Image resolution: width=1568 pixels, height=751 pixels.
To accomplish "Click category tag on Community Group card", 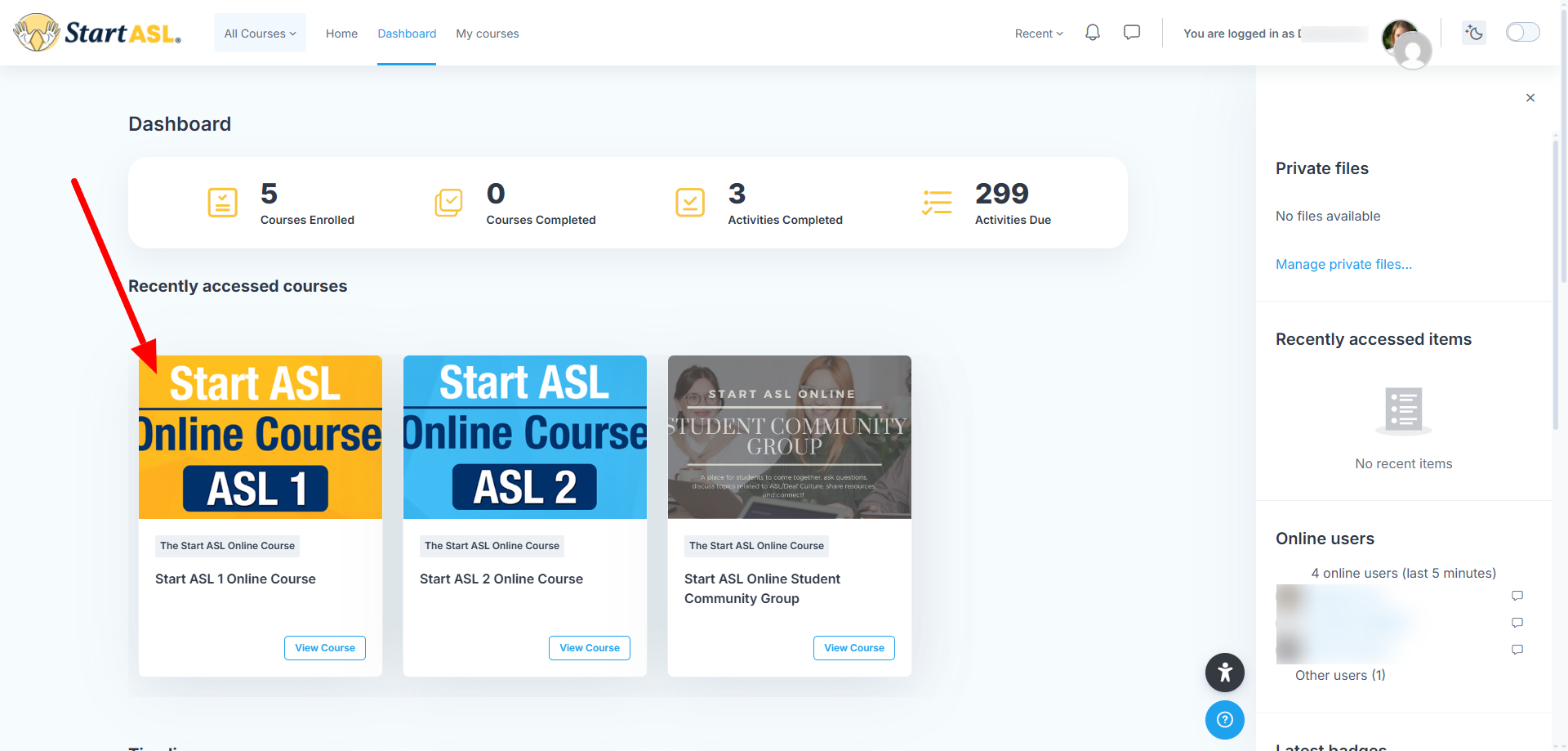I will point(756,546).
